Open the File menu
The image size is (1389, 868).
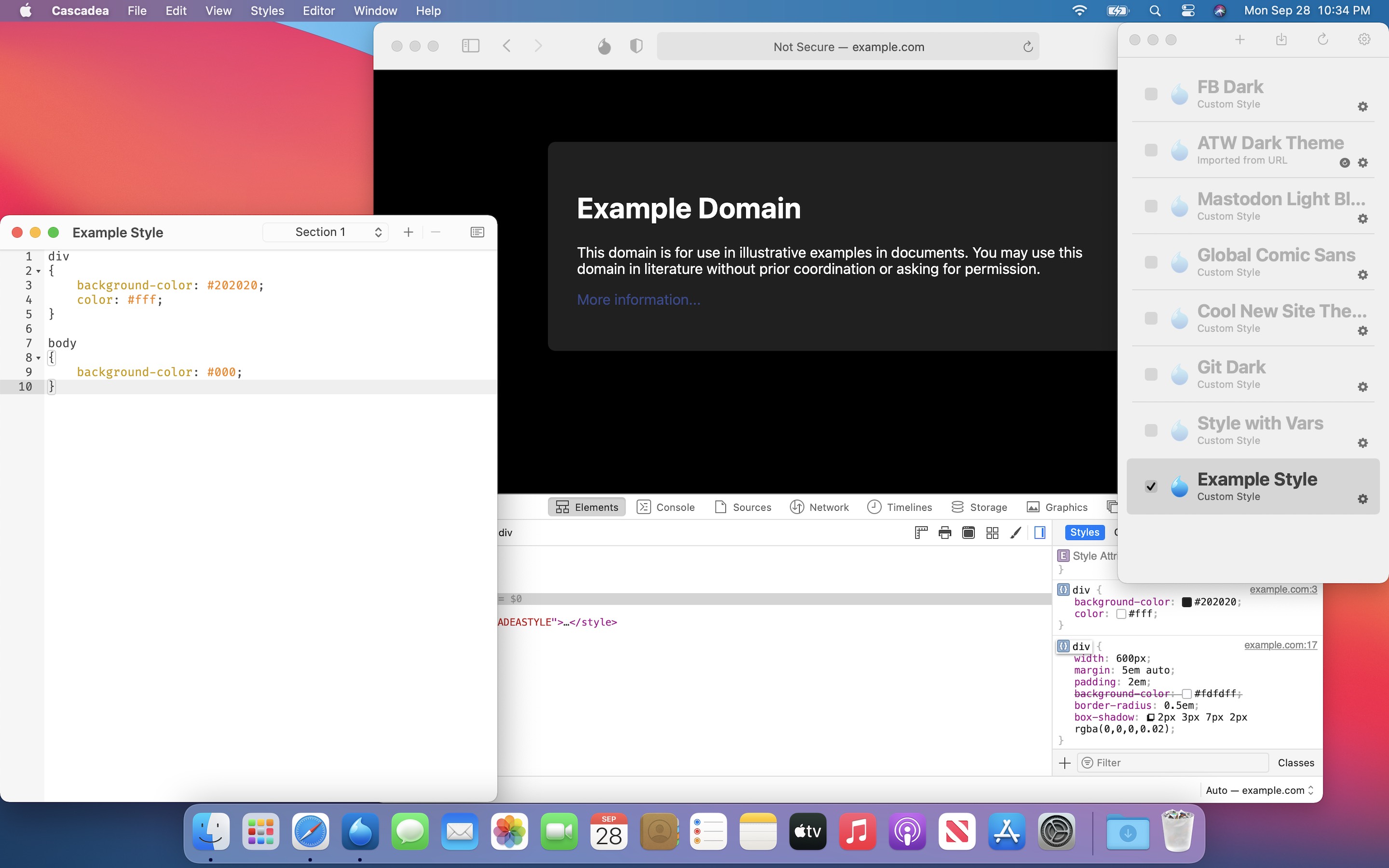tap(136, 11)
